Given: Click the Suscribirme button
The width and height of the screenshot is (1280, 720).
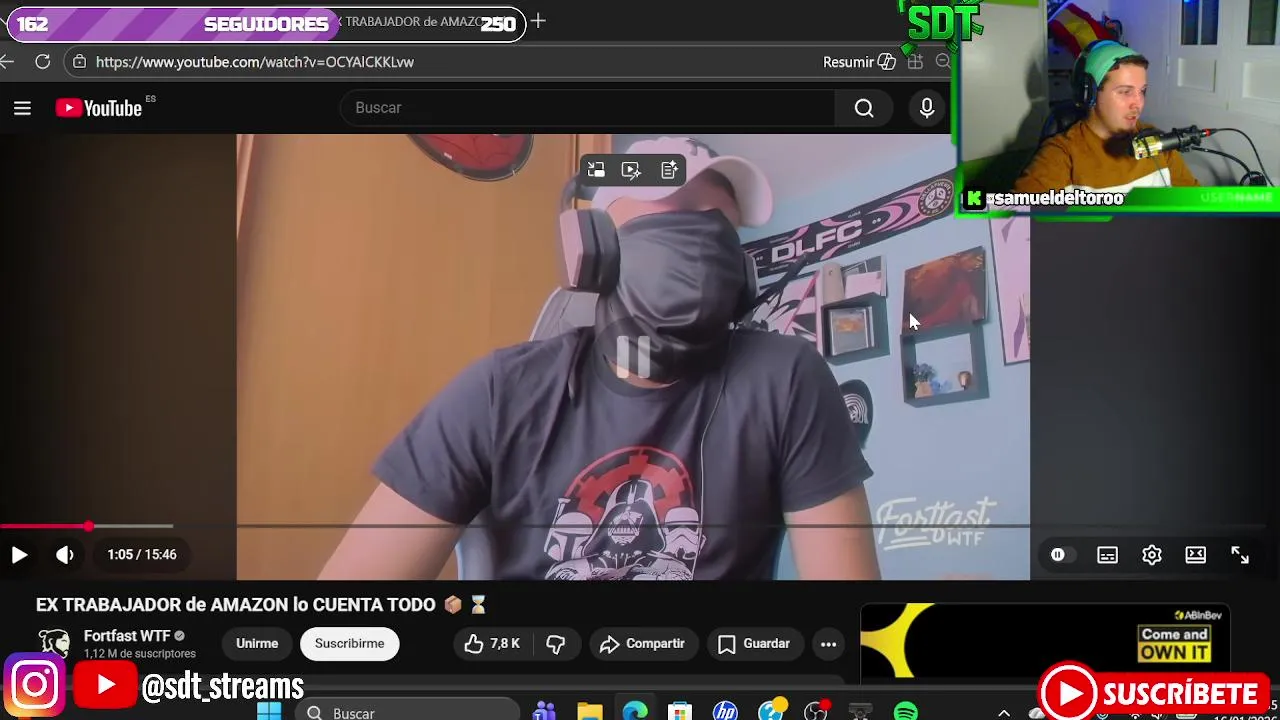Looking at the screenshot, I should 349,644.
